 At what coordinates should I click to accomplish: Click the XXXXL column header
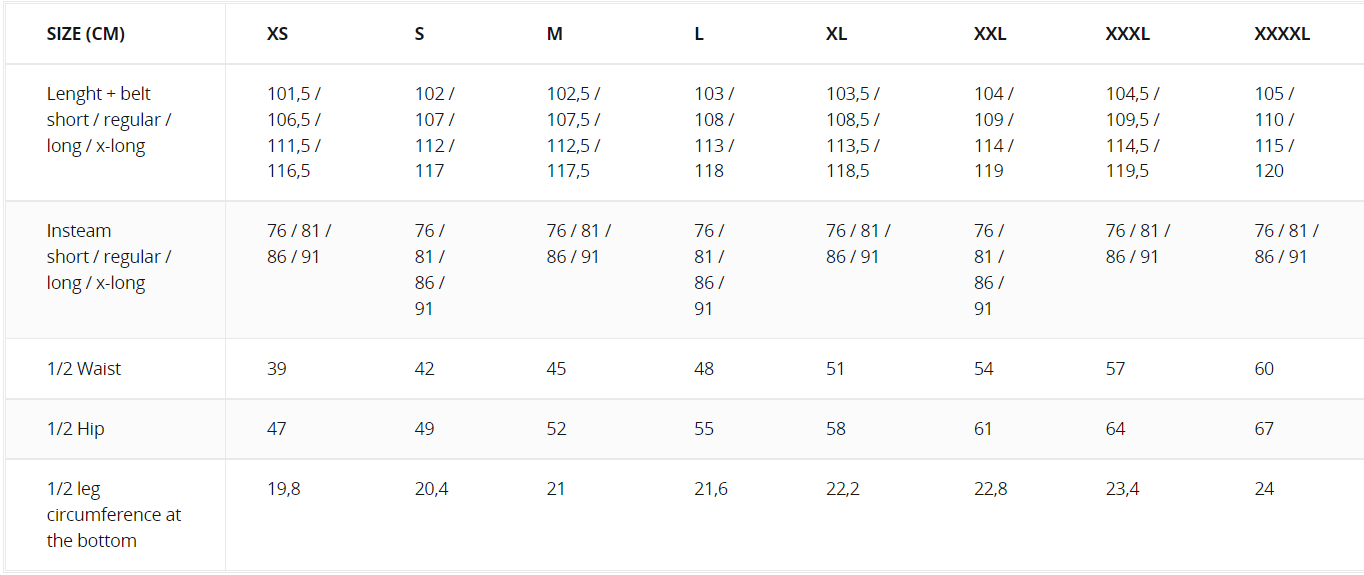pos(1282,34)
